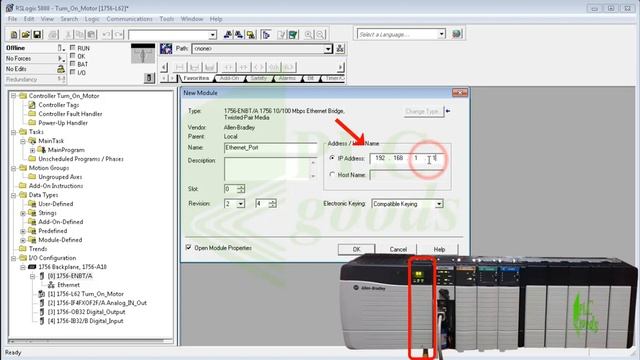640x360 pixels.
Task: Expand the Predefined data types node
Action: (x=23, y=231)
